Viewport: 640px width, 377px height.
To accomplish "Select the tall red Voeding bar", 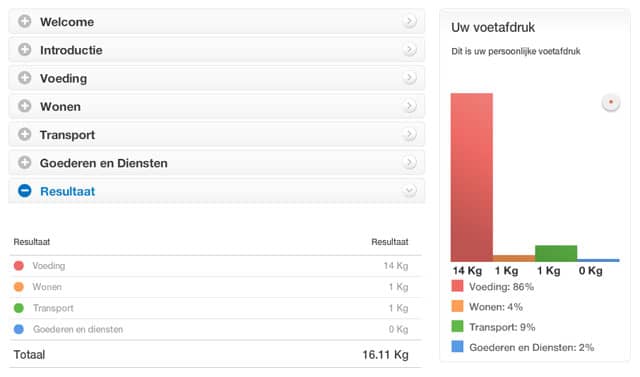I will (471, 177).
